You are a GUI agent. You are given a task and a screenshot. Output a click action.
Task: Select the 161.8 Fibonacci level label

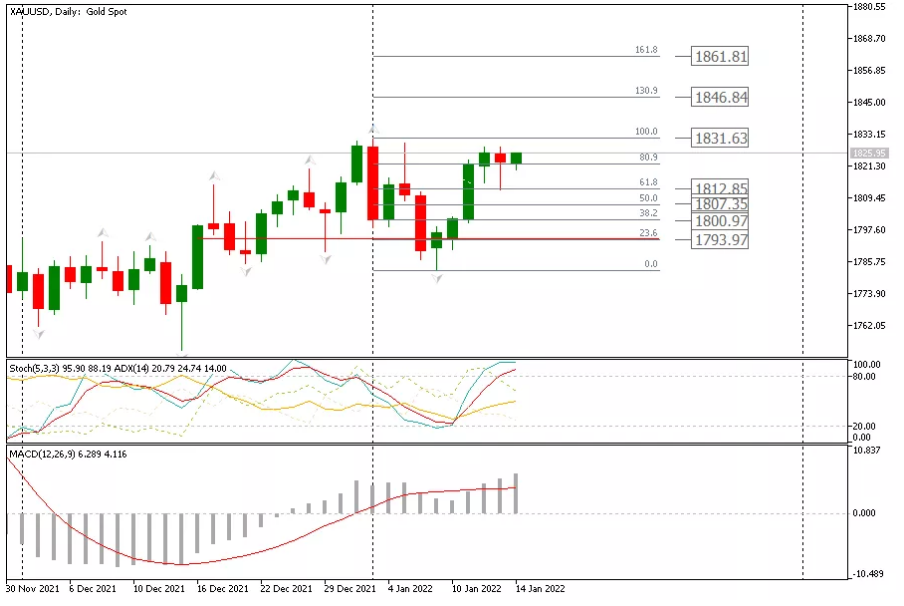(x=646, y=50)
